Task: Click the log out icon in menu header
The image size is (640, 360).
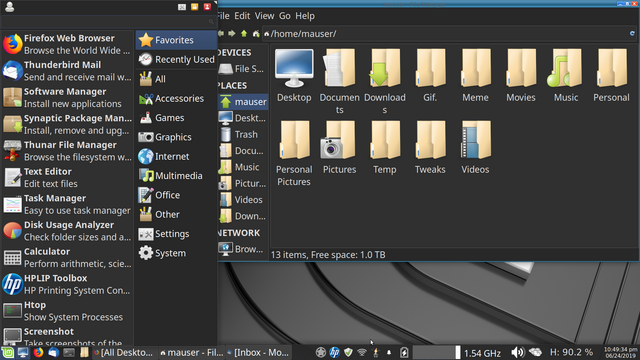Action: click(207, 7)
